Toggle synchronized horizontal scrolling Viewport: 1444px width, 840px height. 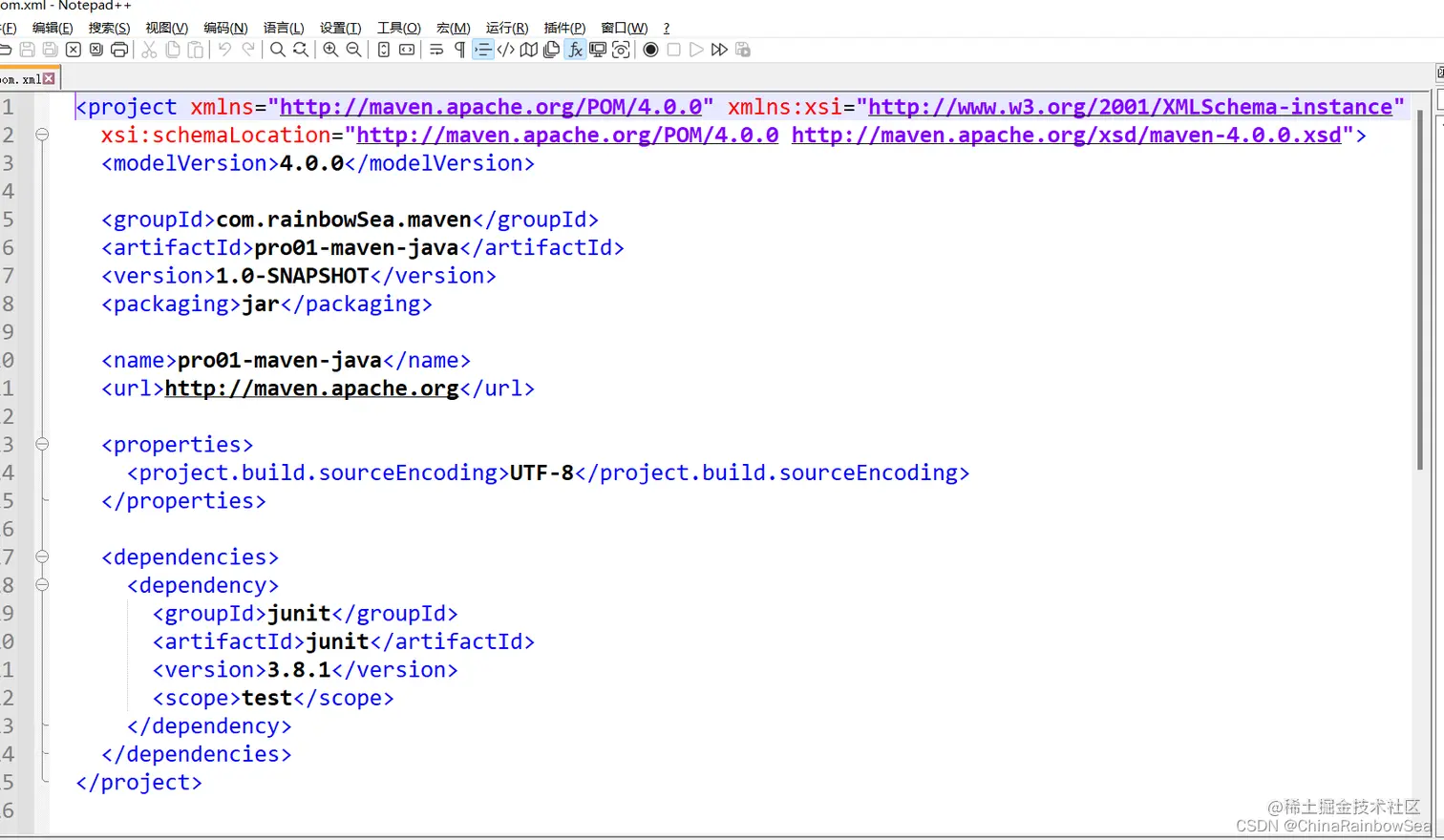click(x=407, y=50)
